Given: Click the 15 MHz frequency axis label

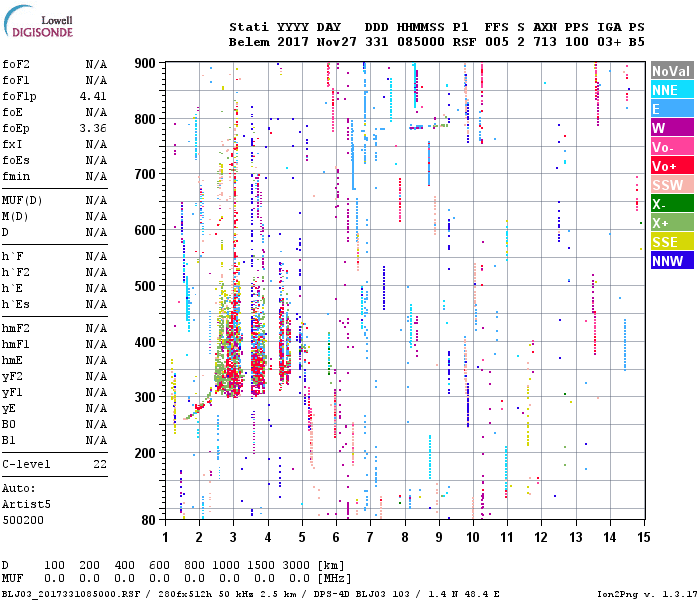Looking at the screenshot, I should [x=643, y=537].
